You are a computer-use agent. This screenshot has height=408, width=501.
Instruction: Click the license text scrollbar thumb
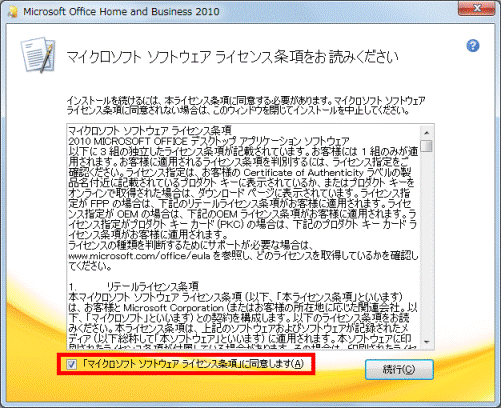(427, 146)
